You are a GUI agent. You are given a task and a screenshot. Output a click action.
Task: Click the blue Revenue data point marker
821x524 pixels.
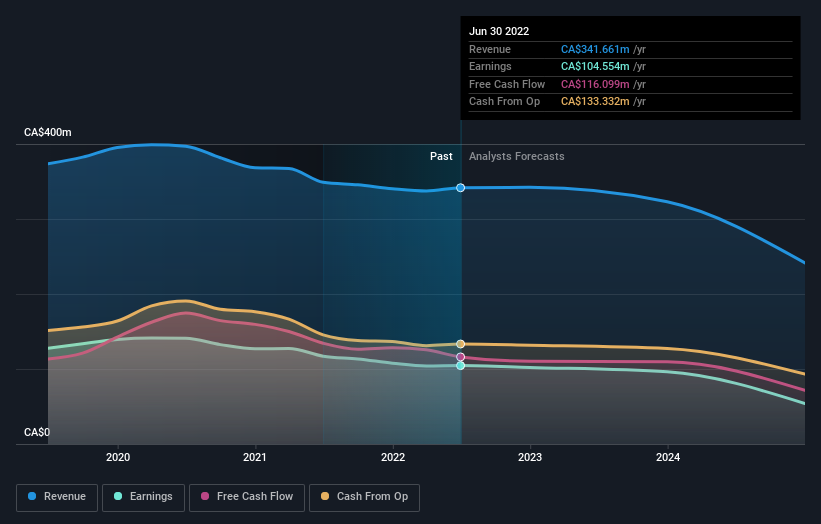[460, 188]
